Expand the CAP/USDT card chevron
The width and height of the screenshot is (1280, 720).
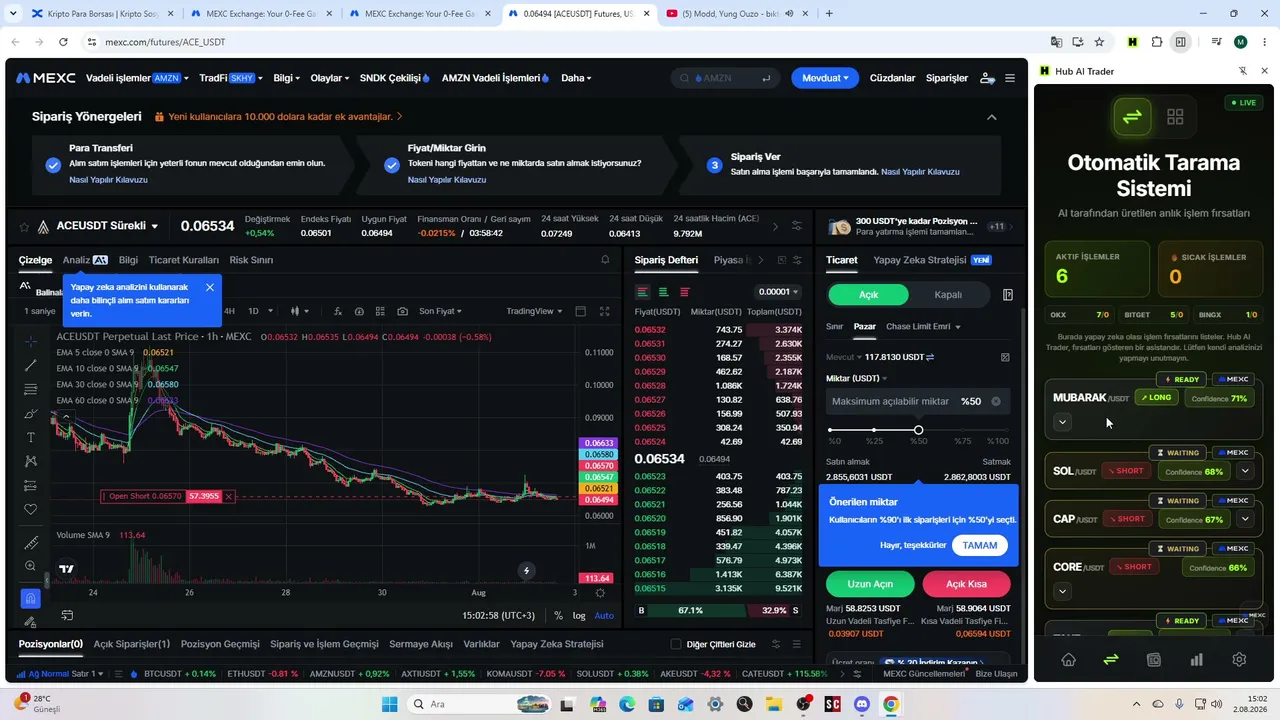pyautogui.click(x=1245, y=519)
